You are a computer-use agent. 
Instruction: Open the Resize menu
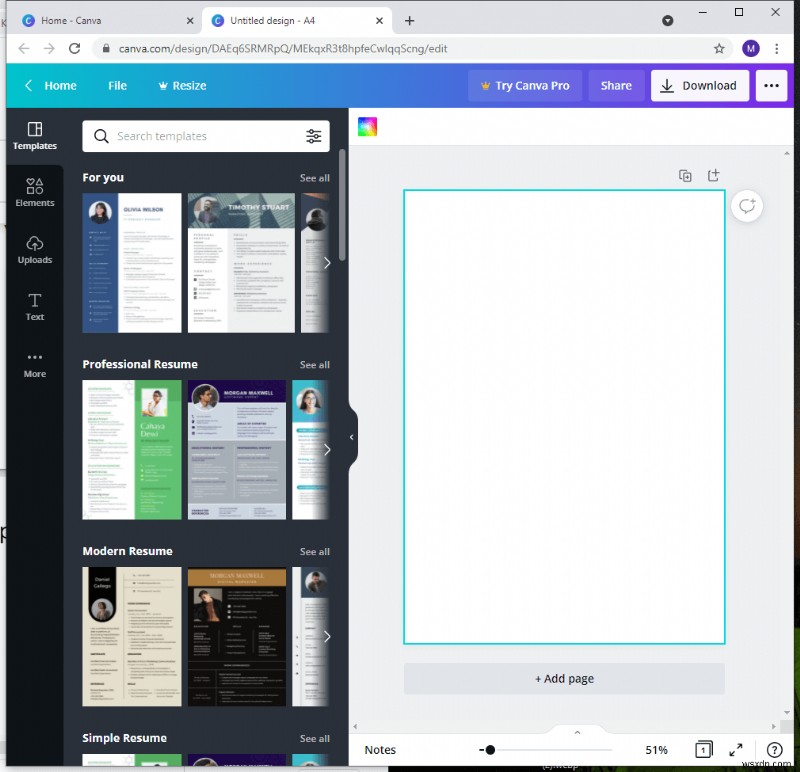[182, 86]
